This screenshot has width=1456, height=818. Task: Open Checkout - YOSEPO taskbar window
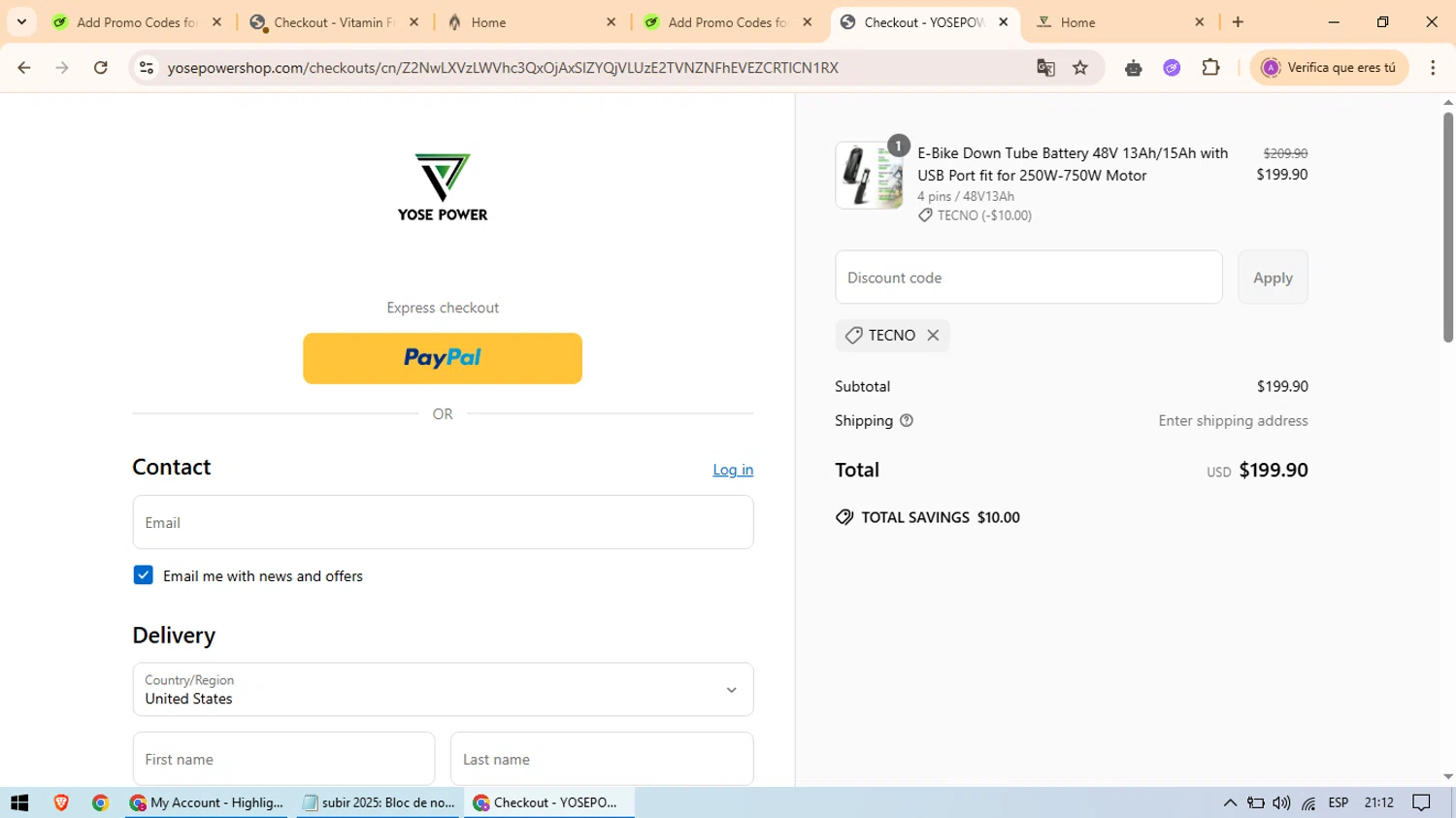click(x=549, y=802)
